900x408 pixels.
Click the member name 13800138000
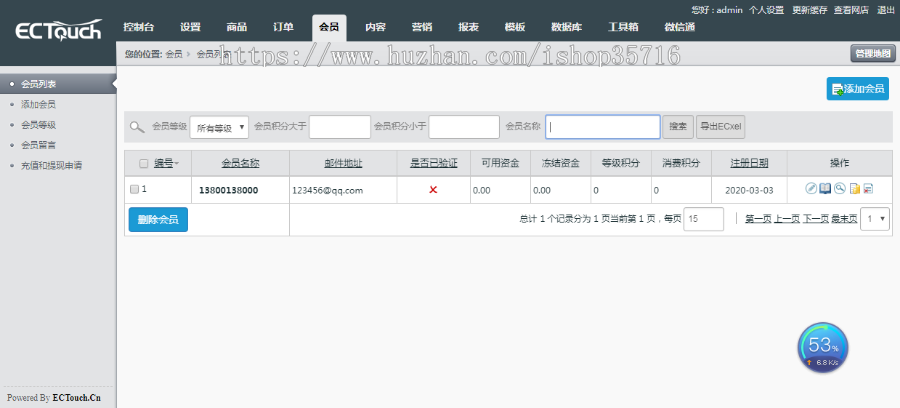pyautogui.click(x=228, y=191)
